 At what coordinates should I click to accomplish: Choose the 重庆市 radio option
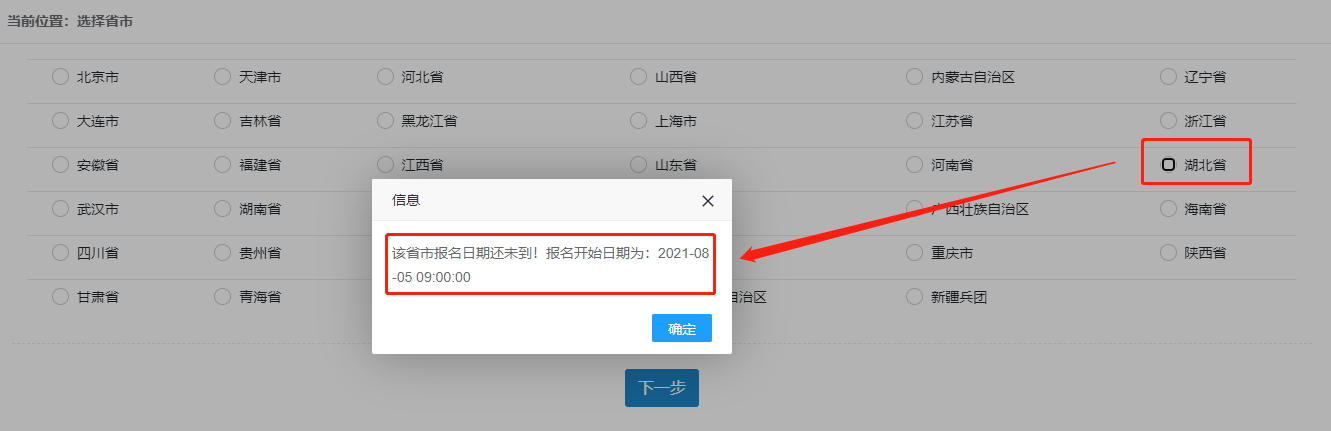[x=914, y=253]
